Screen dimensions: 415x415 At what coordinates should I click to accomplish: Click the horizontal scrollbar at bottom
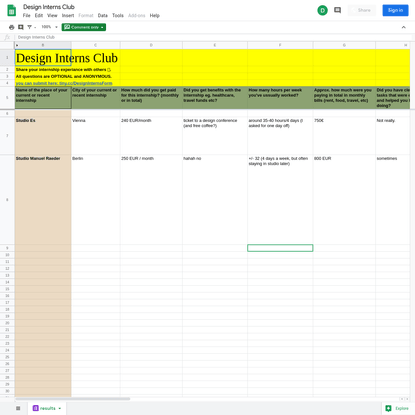[x=72, y=399]
